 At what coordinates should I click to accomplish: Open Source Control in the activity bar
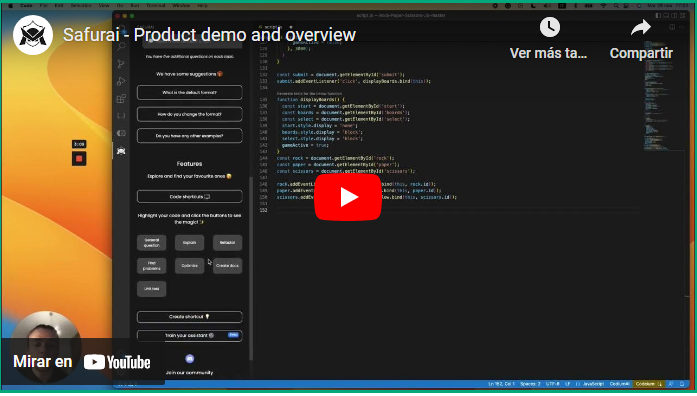pyautogui.click(x=121, y=64)
